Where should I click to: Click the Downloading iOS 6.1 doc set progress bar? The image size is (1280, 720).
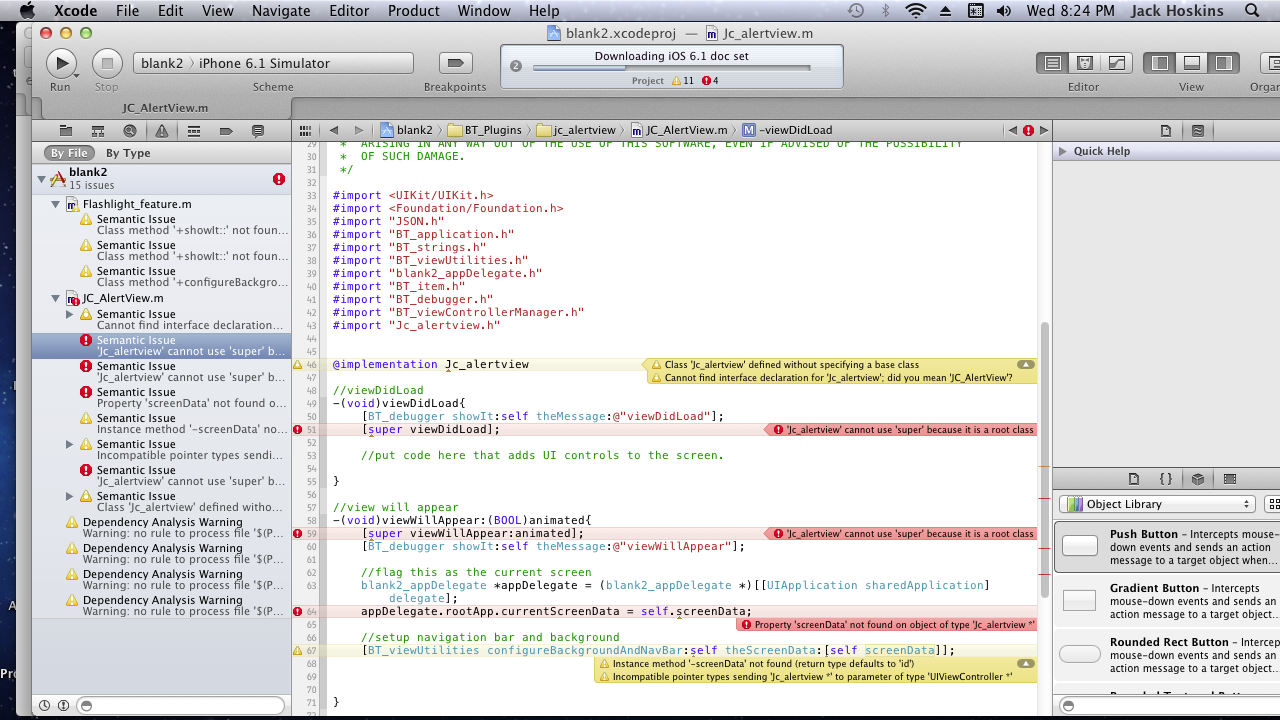tap(671, 68)
